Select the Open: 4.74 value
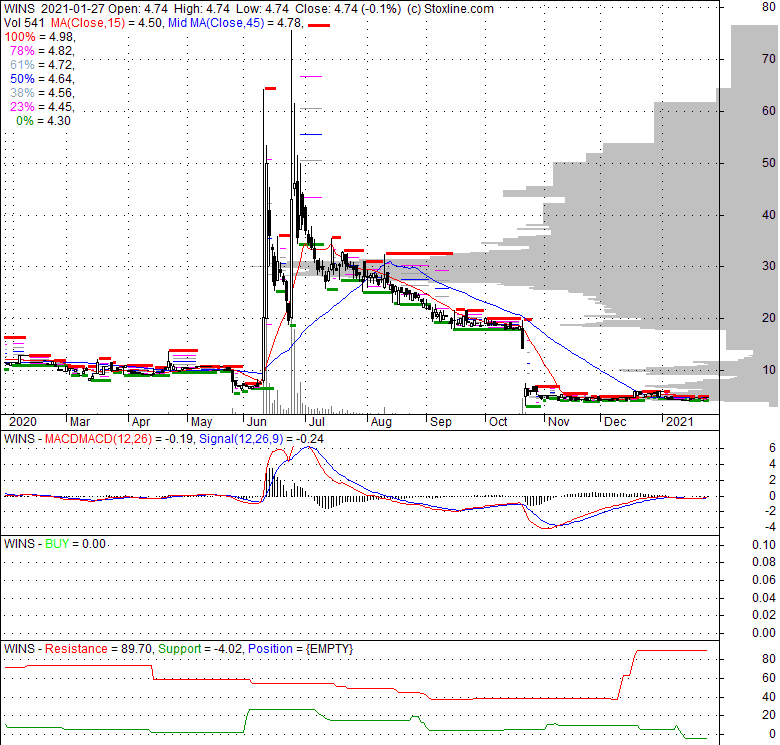Screen dimensions: 780x745 click(x=138, y=9)
